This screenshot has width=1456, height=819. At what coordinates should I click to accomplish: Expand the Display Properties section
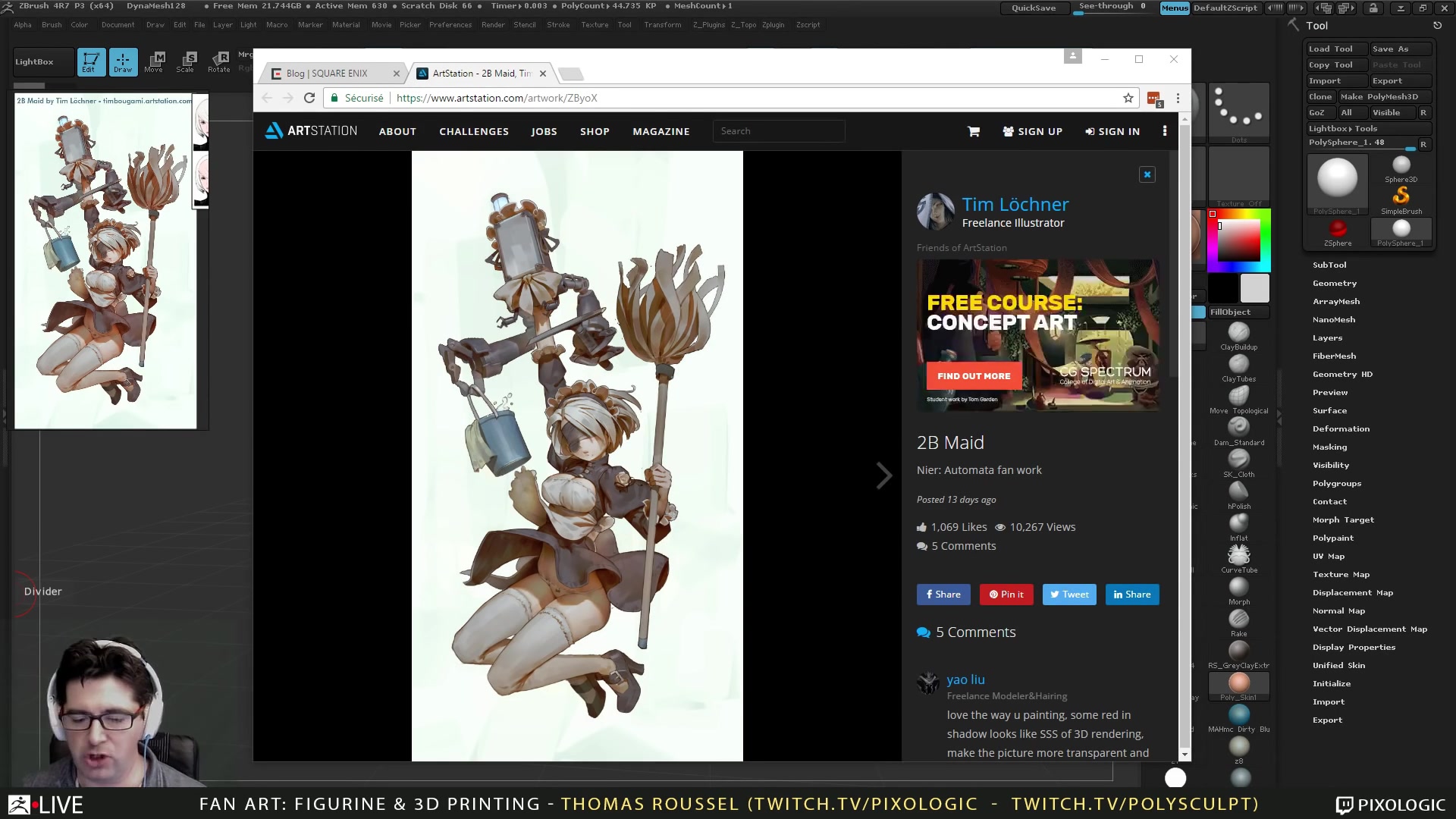click(1354, 647)
